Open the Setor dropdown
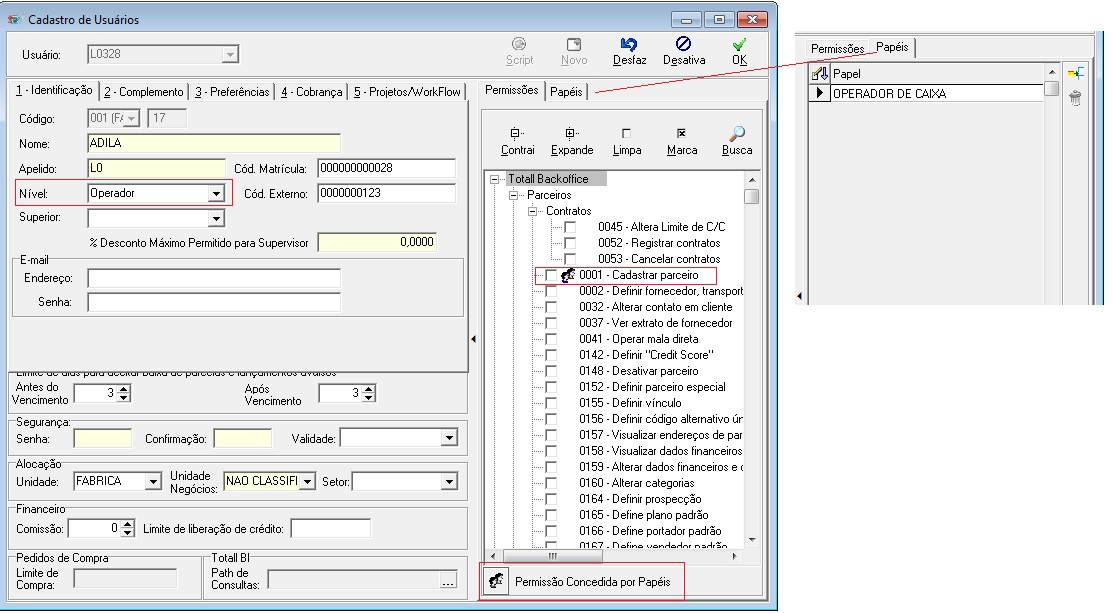 (448, 482)
